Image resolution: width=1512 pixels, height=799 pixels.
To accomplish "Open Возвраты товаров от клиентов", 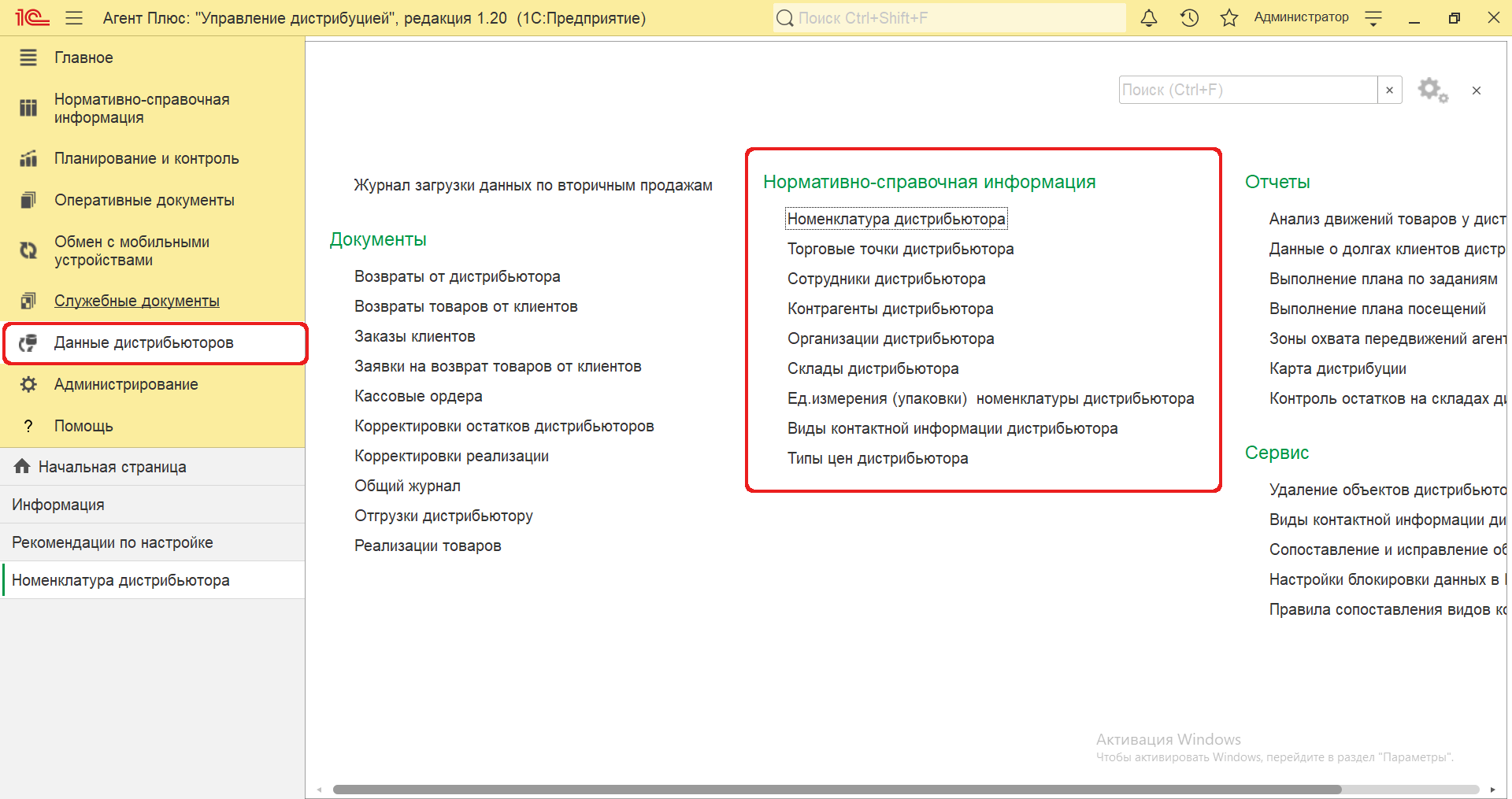I will click(x=466, y=306).
